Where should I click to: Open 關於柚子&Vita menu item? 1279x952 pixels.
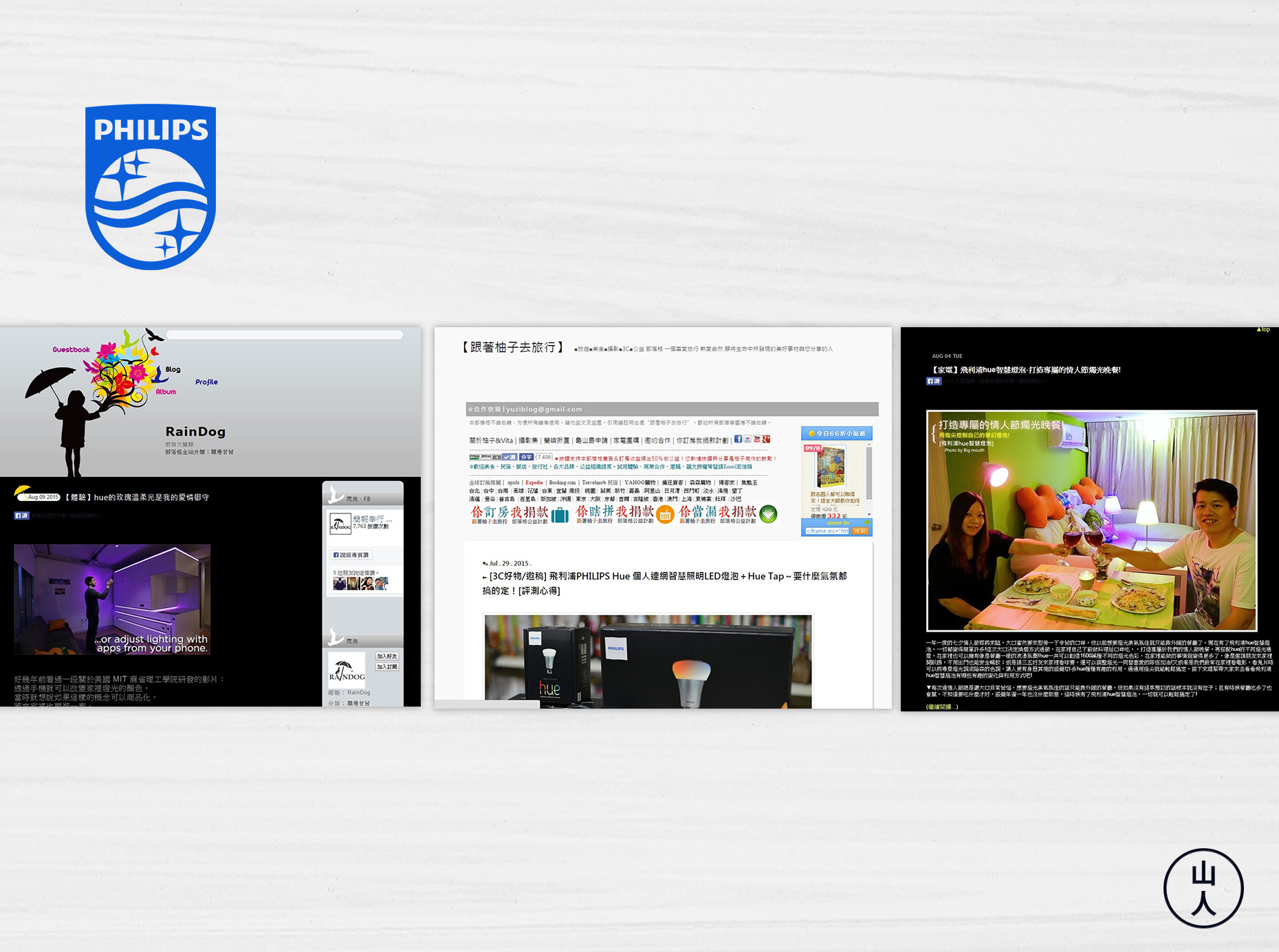pyautogui.click(x=491, y=441)
